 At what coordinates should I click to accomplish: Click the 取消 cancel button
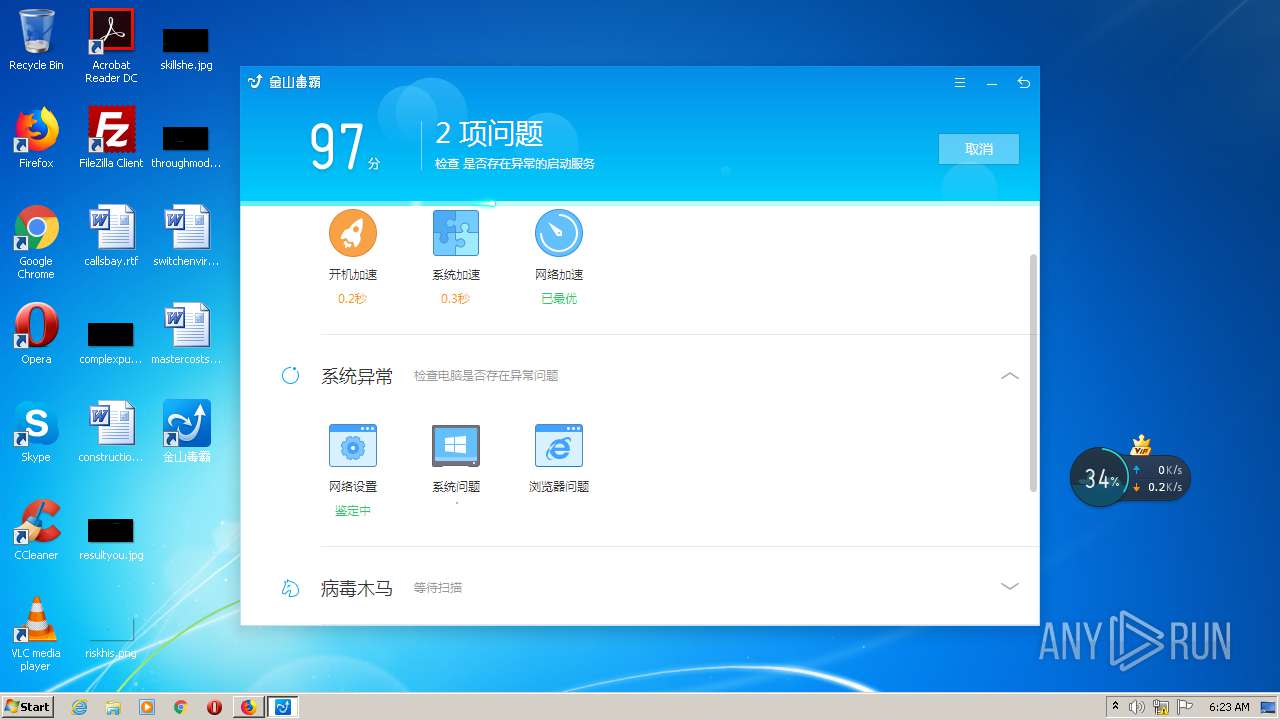pyautogui.click(x=979, y=149)
